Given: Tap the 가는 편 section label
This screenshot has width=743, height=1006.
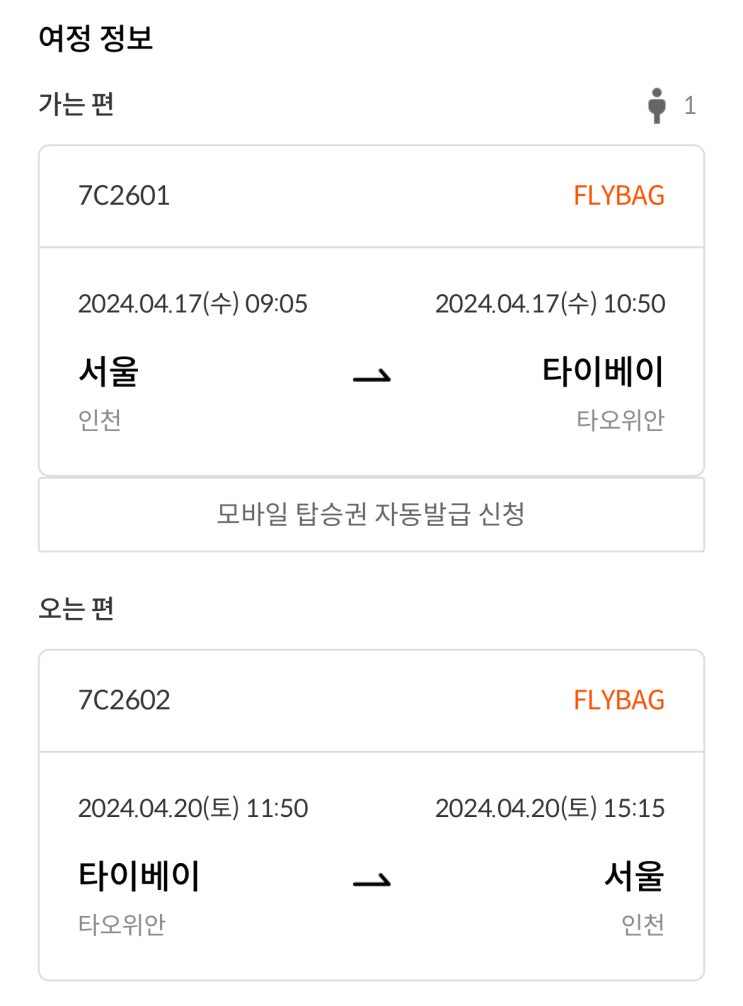Looking at the screenshot, I should coord(76,104).
